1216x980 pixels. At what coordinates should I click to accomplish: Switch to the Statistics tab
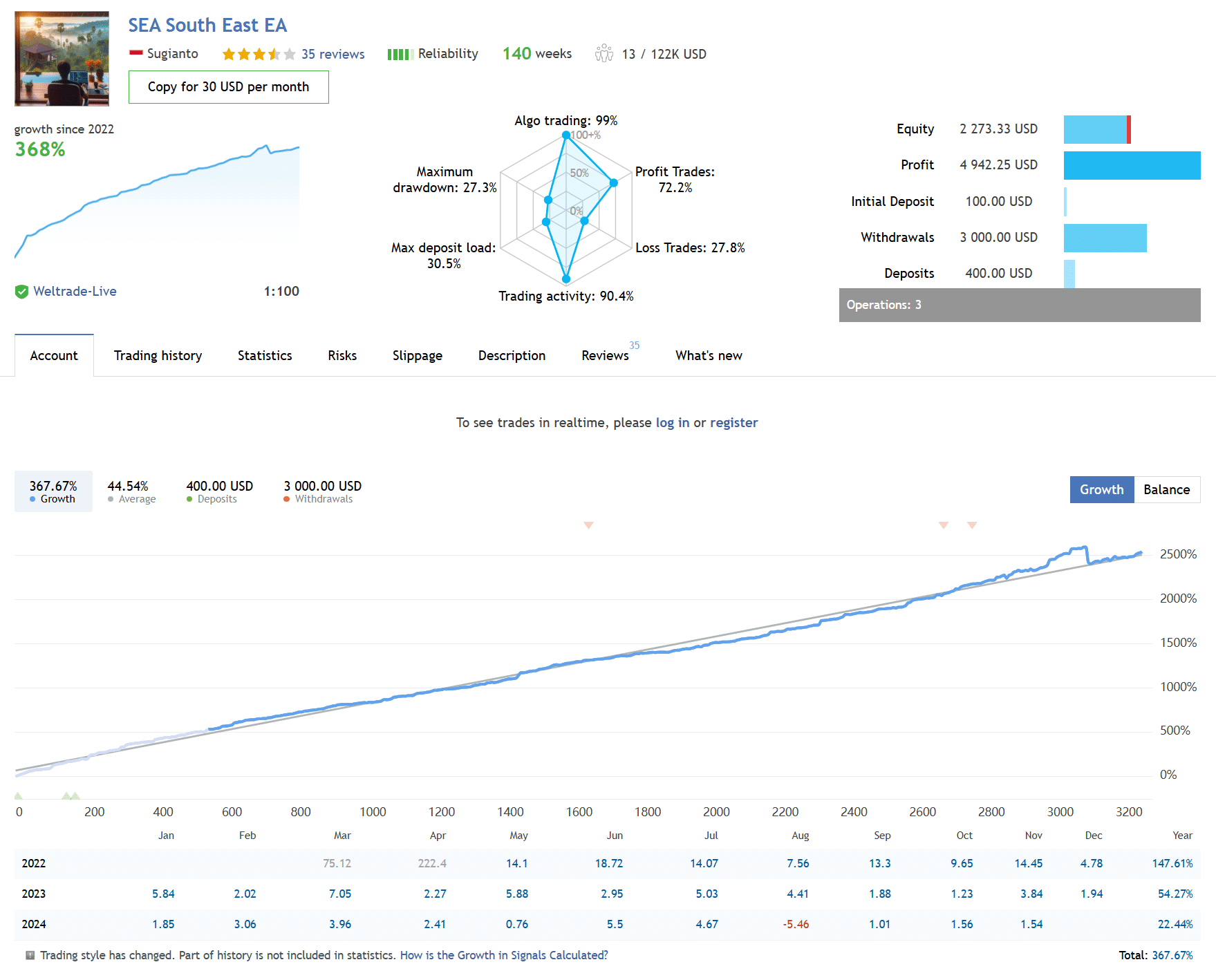click(x=265, y=355)
